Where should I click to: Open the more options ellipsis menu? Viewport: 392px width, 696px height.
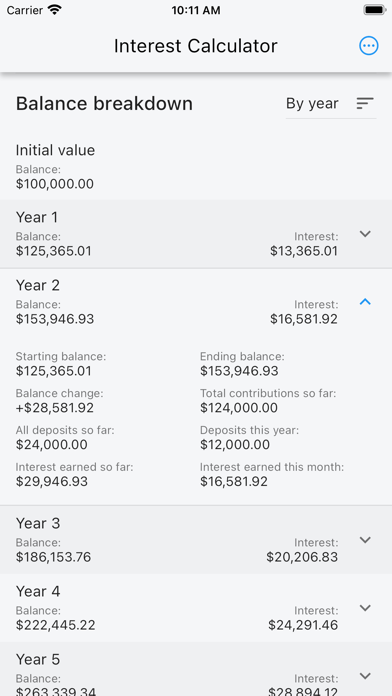click(368, 46)
